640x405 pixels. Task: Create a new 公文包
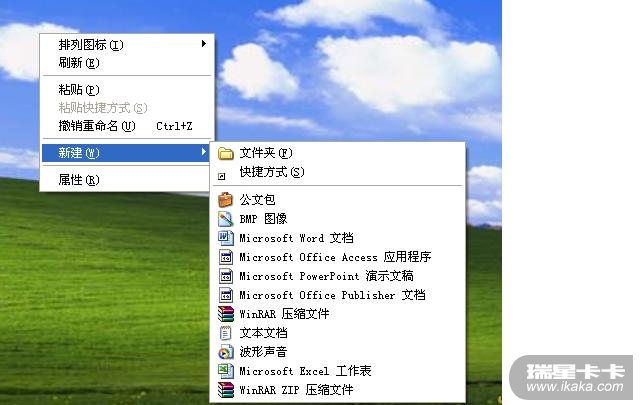(x=338, y=200)
